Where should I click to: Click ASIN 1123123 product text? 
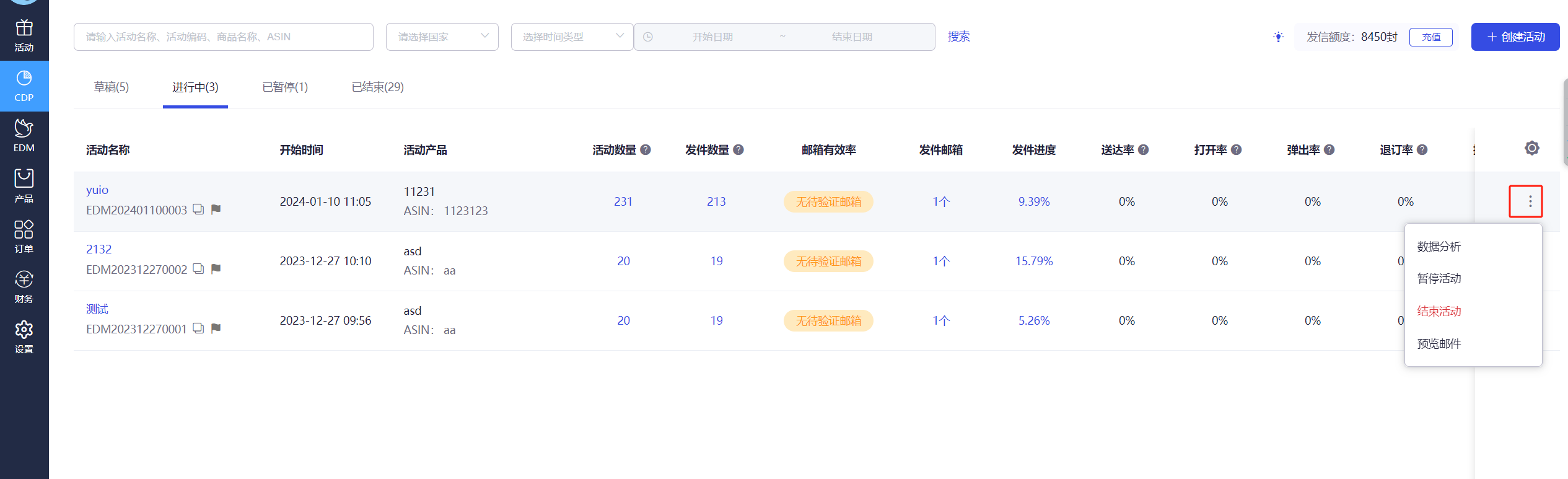click(446, 211)
